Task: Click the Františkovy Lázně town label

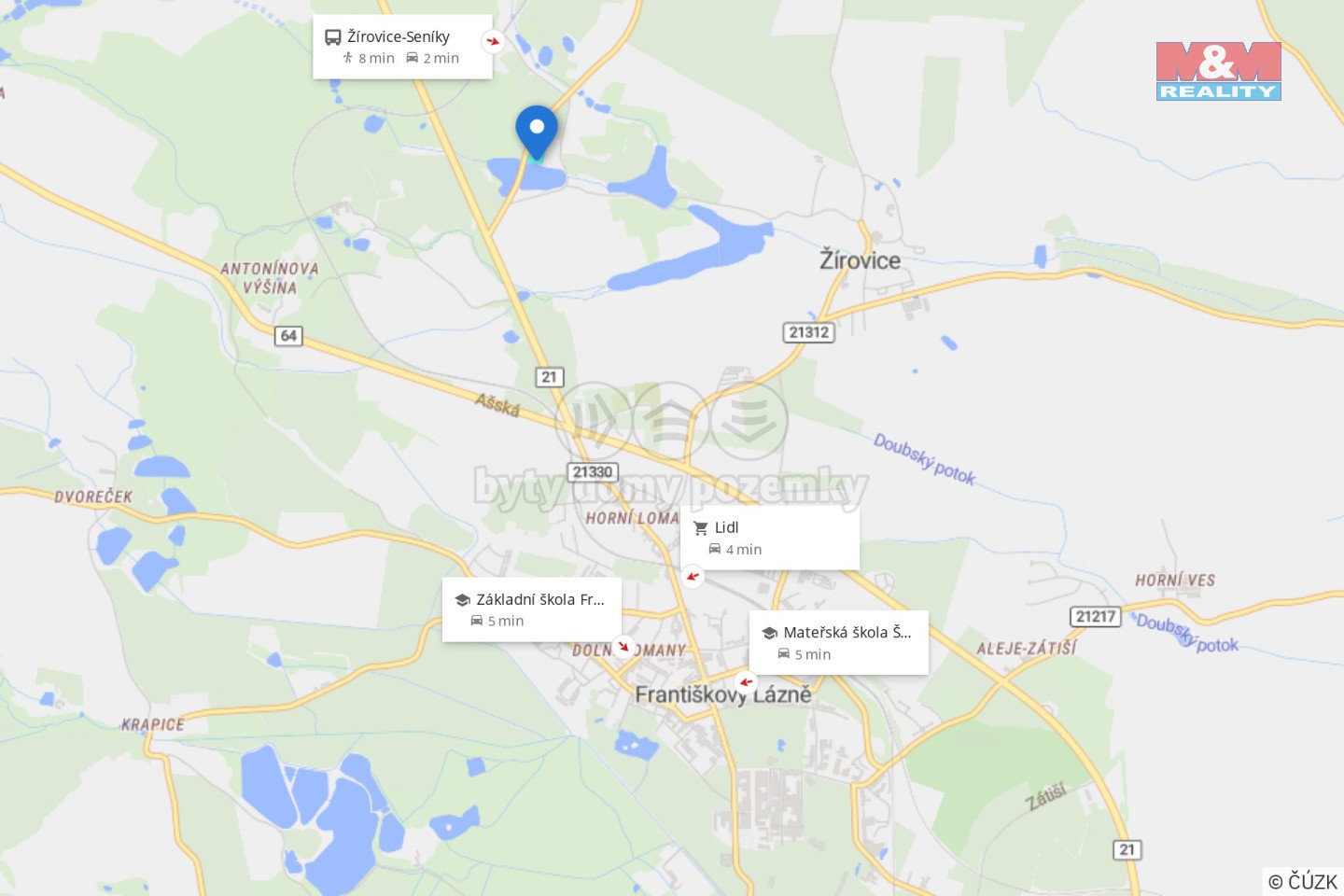Action: (723, 694)
